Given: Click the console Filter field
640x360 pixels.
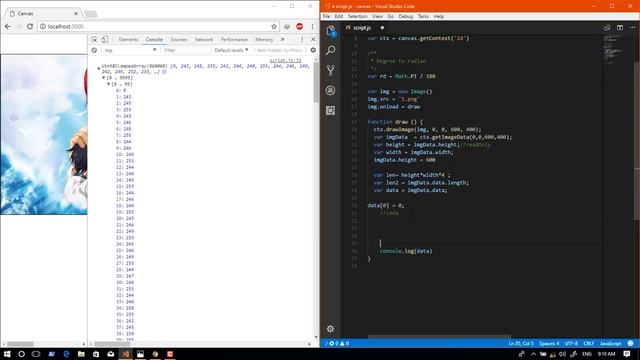Looking at the screenshot, I should coord(187,50).
